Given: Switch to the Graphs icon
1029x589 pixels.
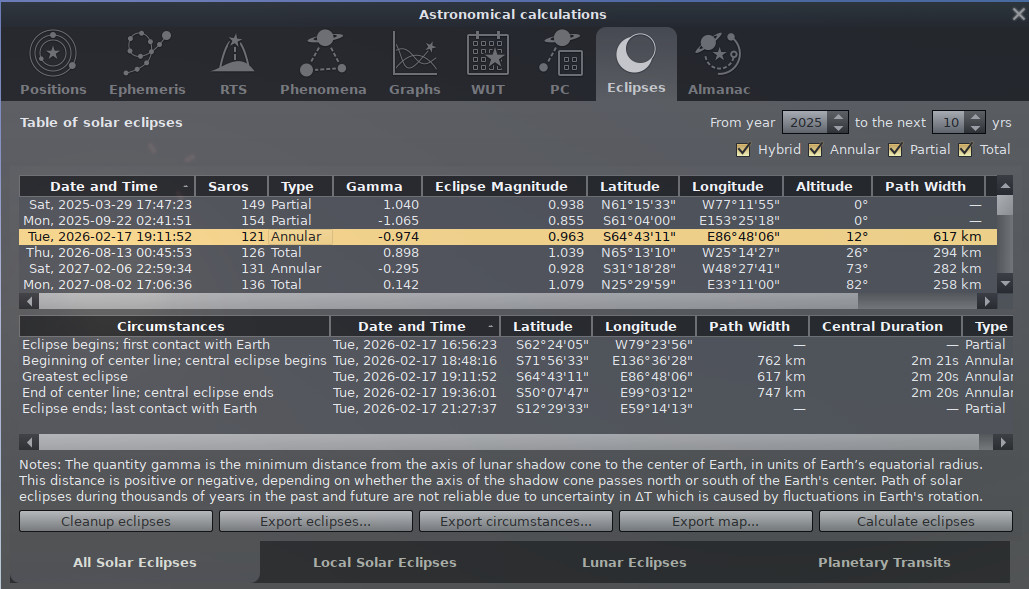Looking at the screenshot, I should click(x=414, y=54).
